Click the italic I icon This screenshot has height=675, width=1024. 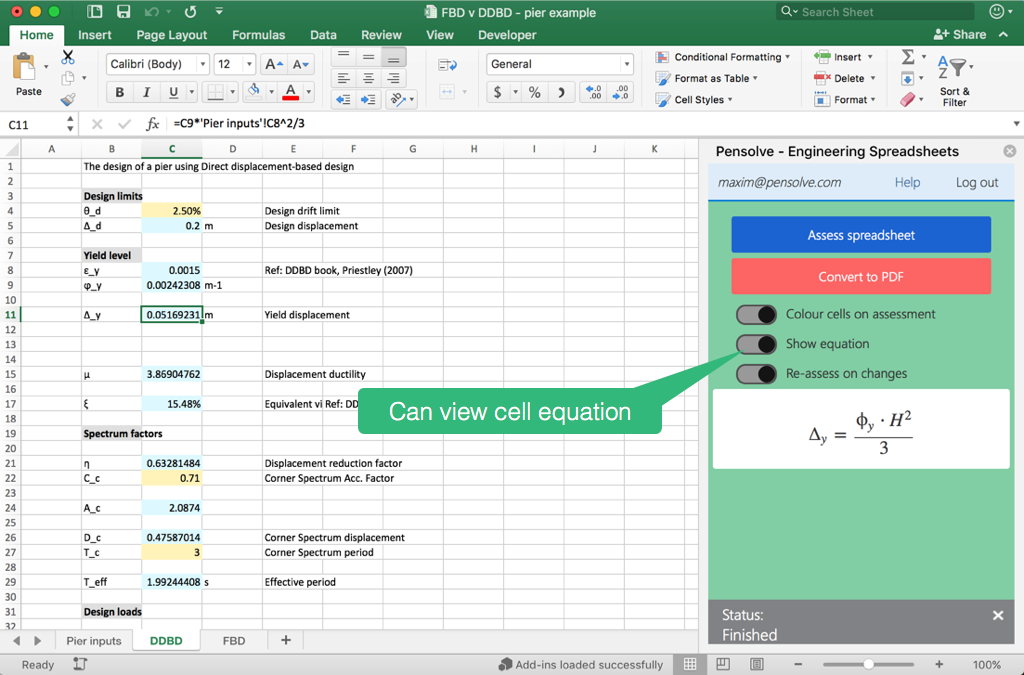pyautogui.click(x=146, y=92)
